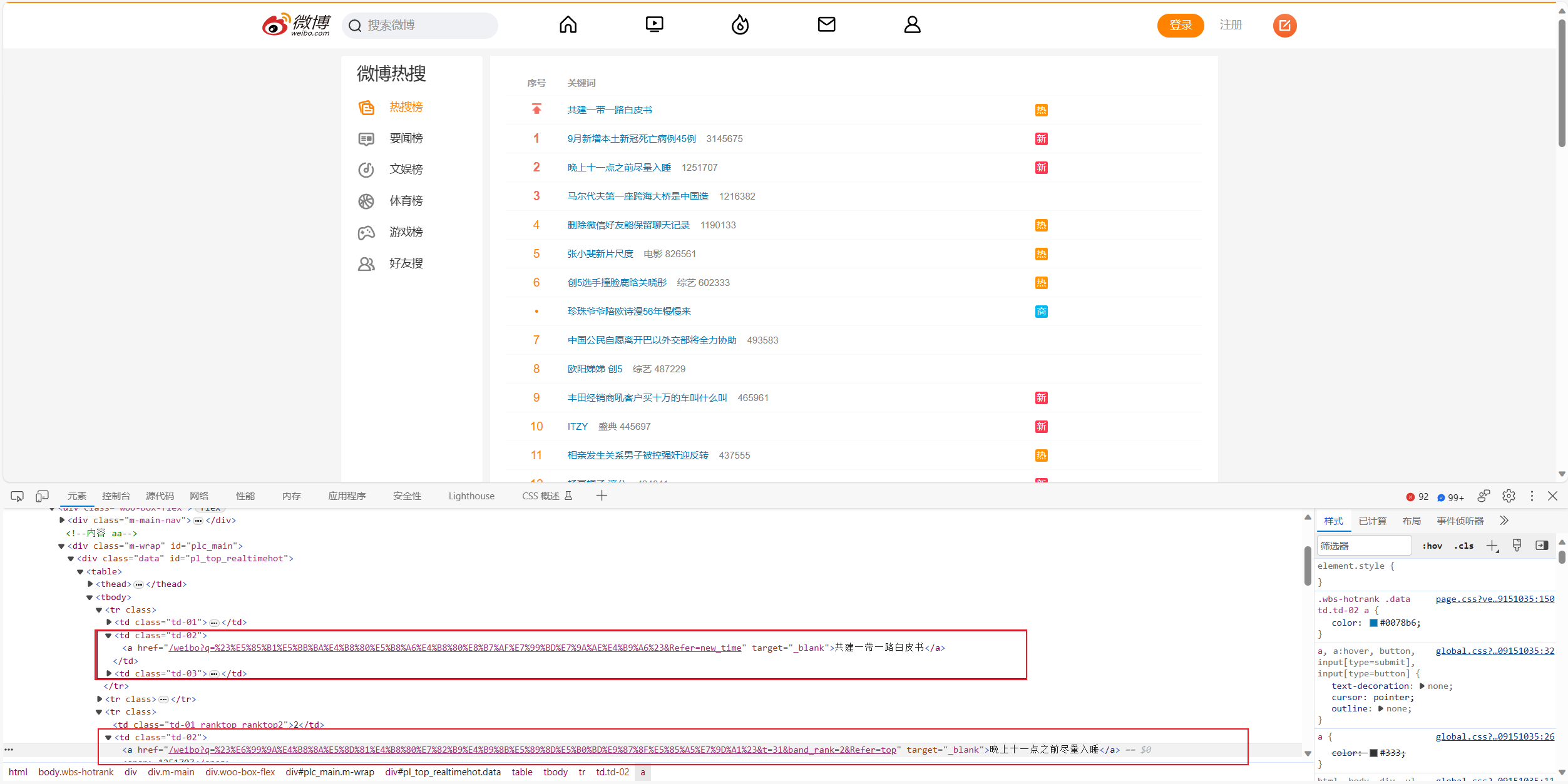
Task: Open the video channel icon
Action: [654, 24]
